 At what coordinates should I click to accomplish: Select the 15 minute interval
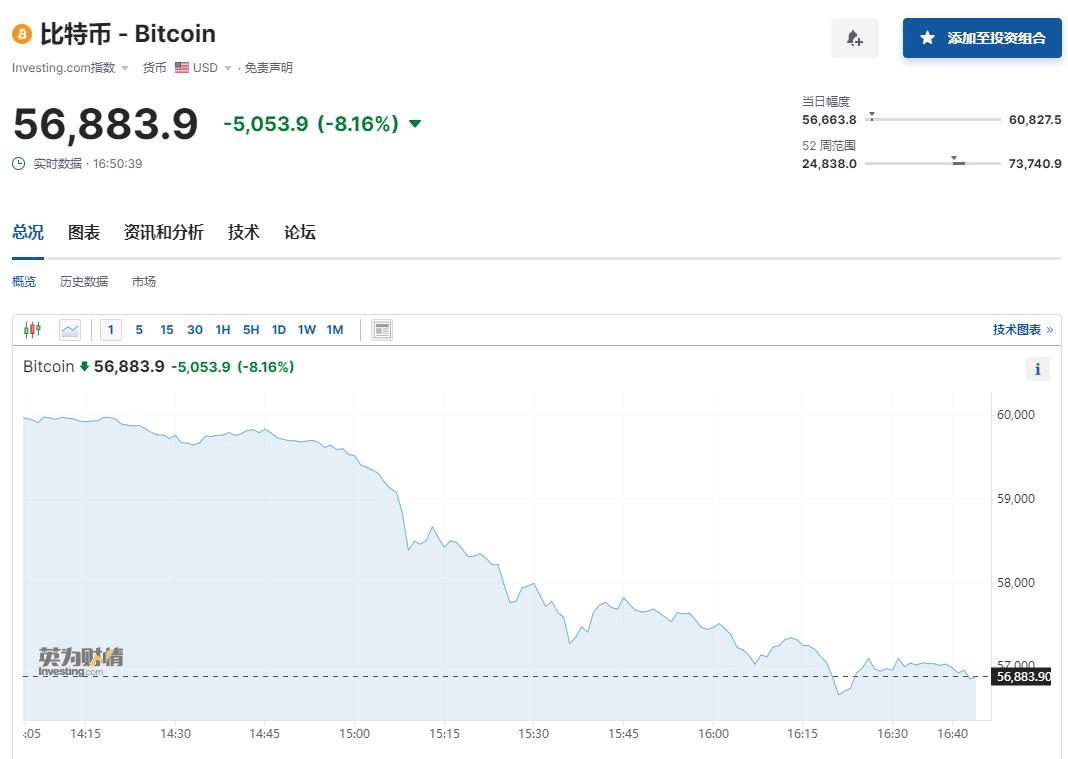click(166, 329)
